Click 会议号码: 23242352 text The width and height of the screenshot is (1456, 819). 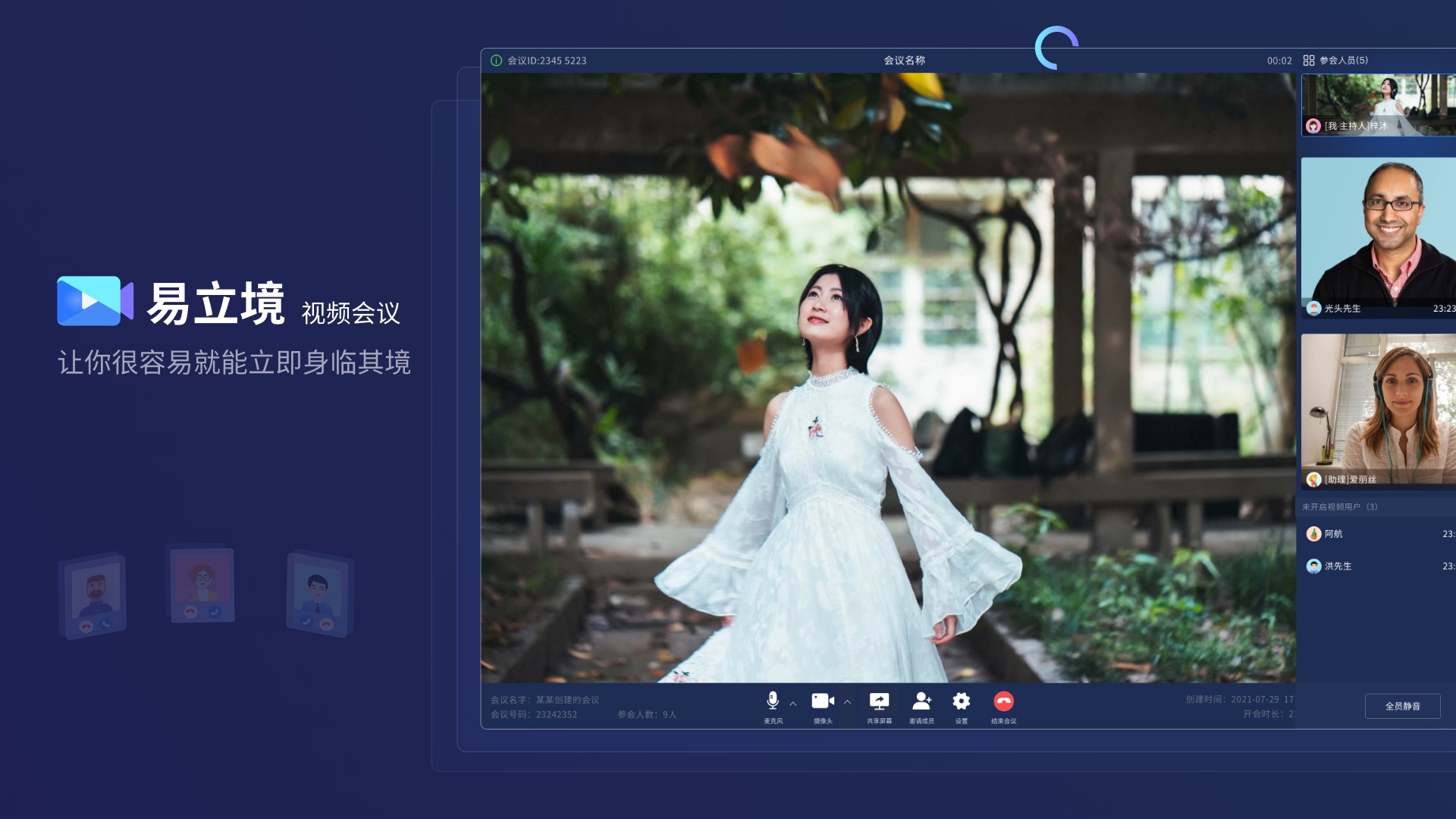click(534, 714)
